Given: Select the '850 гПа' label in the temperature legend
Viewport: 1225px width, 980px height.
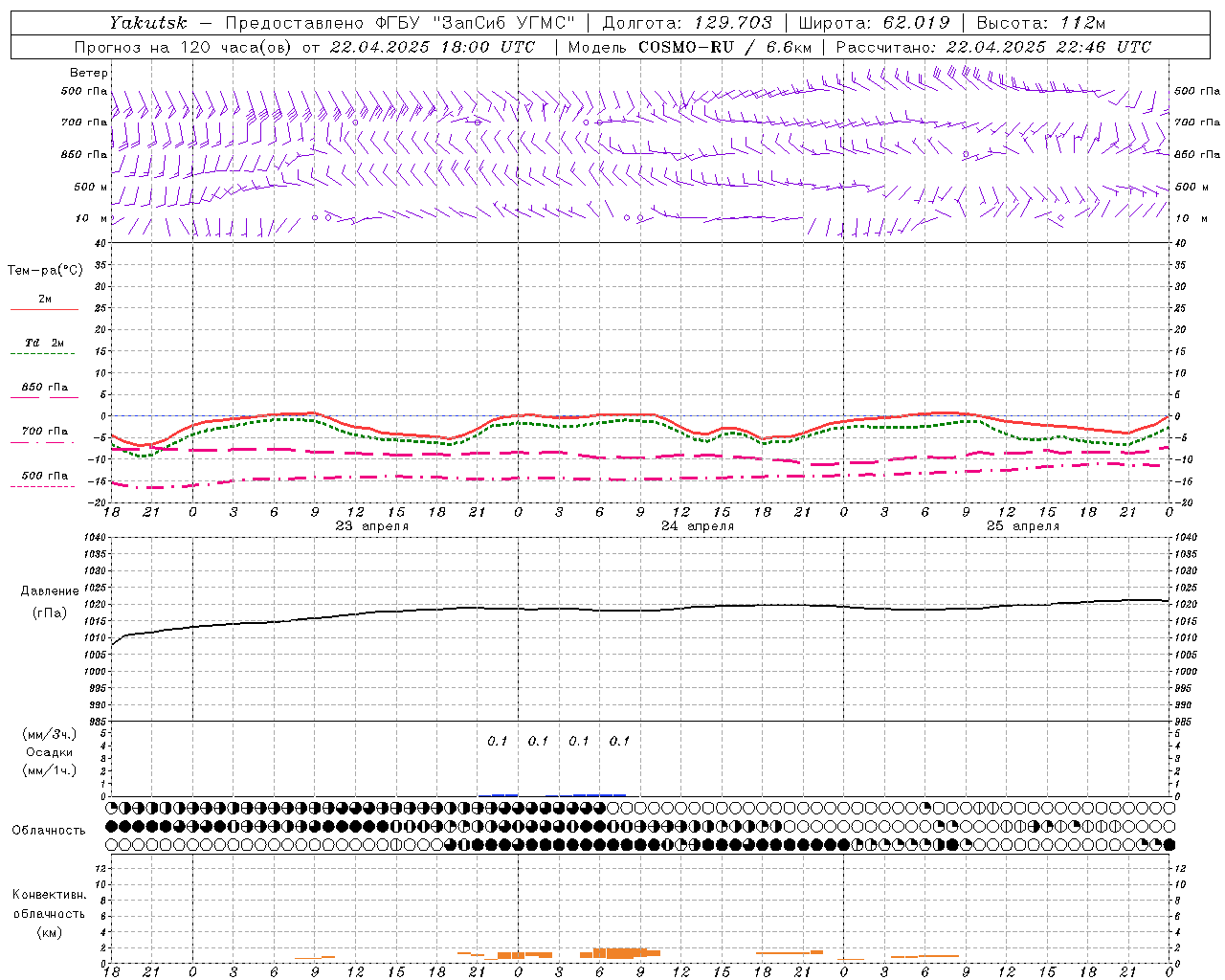Looking at the screenshot, I should pyautogui.click(x=45, y=388).
